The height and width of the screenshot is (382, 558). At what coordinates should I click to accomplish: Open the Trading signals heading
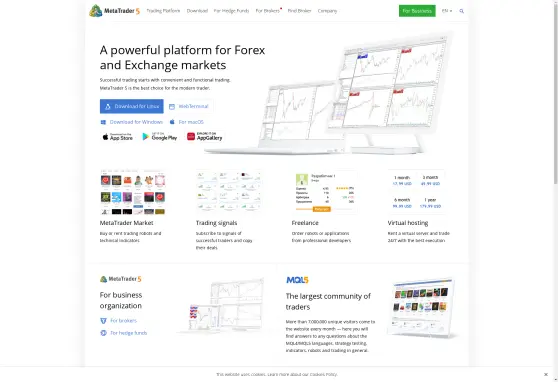pos(216,223)
